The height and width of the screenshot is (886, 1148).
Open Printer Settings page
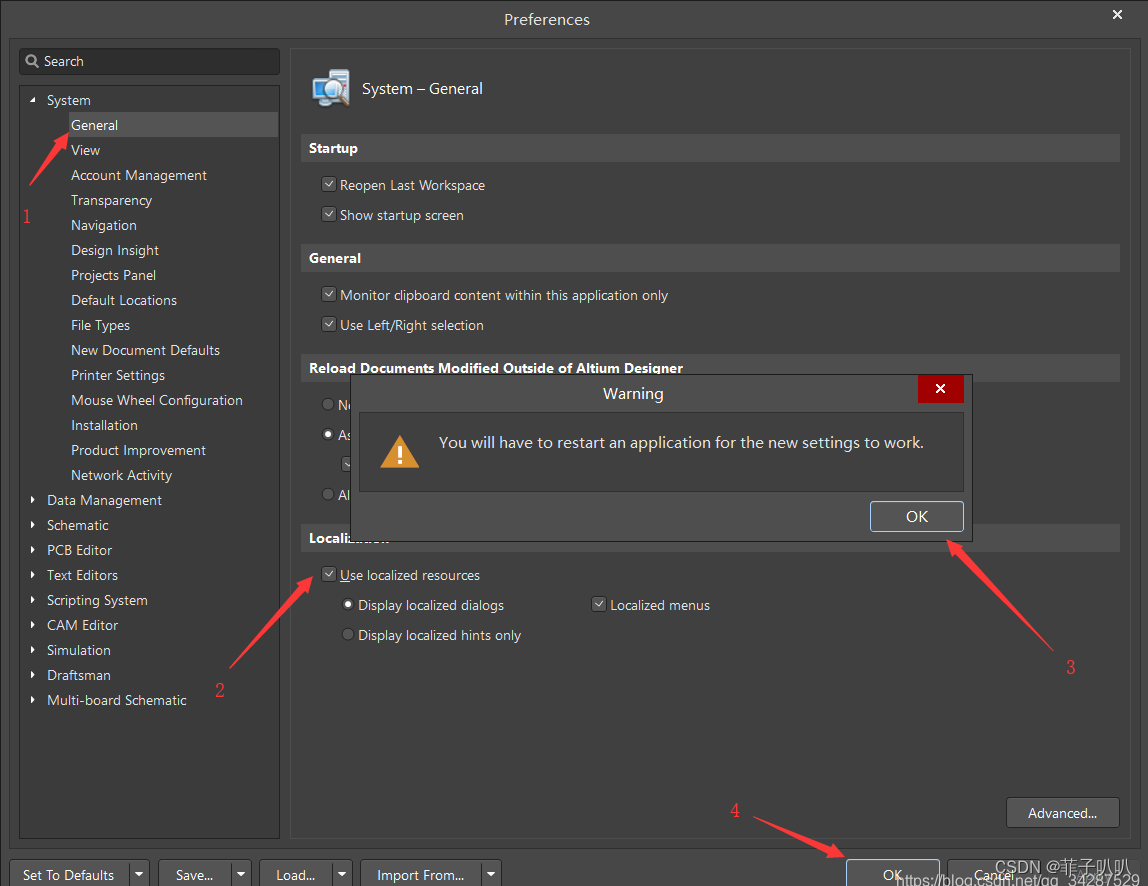[118, 375]
